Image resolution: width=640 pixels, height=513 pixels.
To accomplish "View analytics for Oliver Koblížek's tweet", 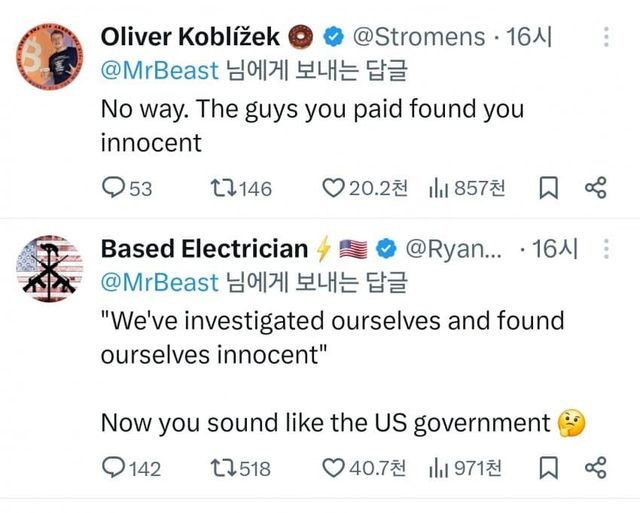I will pos(438,188).
